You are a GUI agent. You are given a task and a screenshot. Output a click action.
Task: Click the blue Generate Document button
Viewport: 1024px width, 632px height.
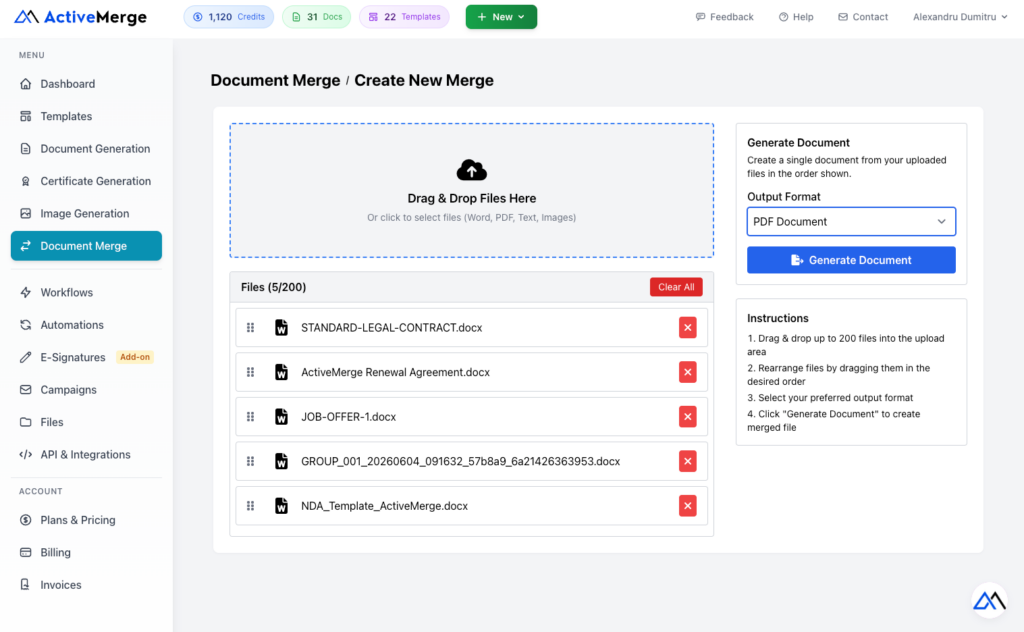851,260
